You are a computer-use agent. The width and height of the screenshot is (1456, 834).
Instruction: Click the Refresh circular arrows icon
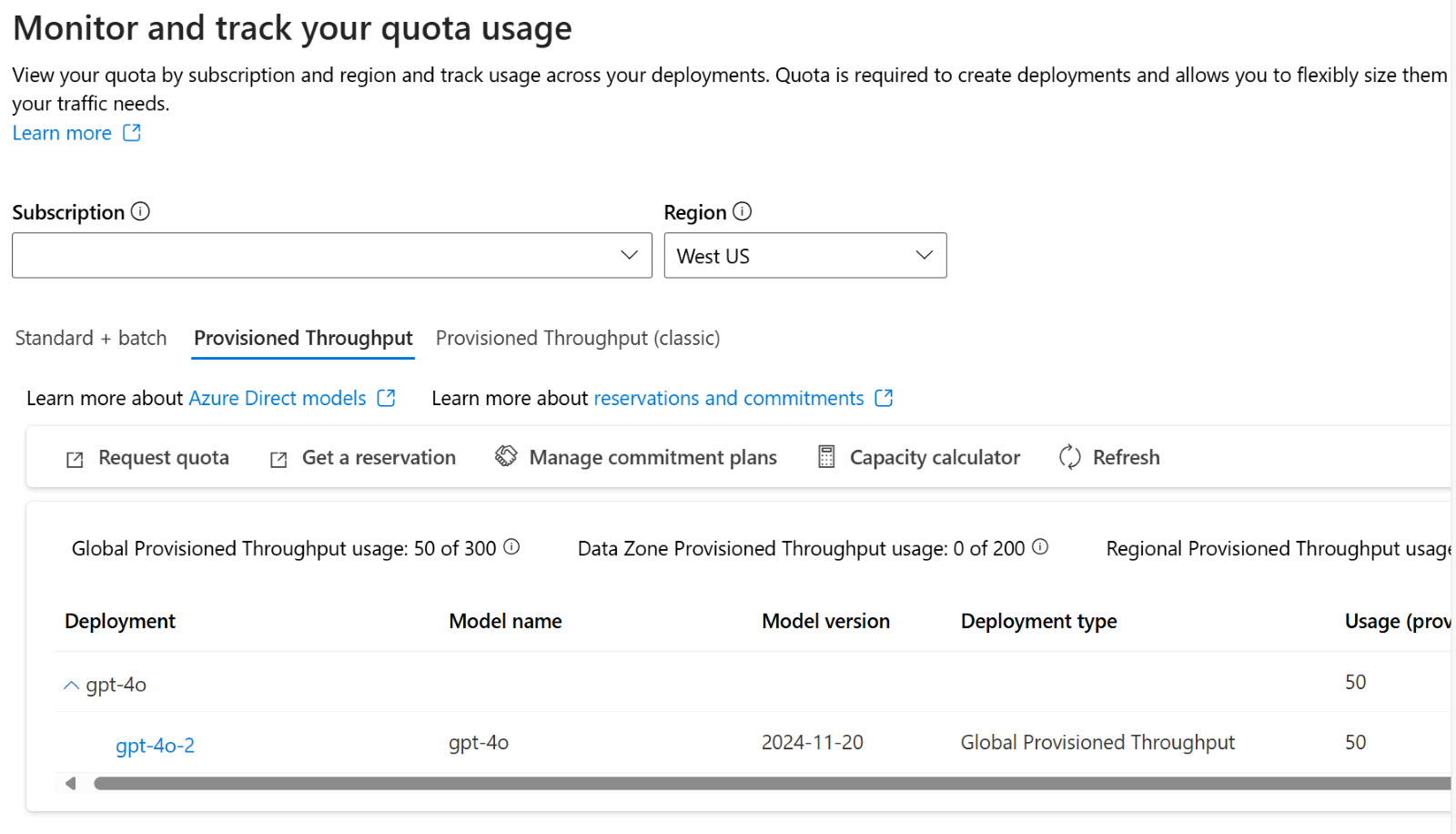pos(1070,457)
